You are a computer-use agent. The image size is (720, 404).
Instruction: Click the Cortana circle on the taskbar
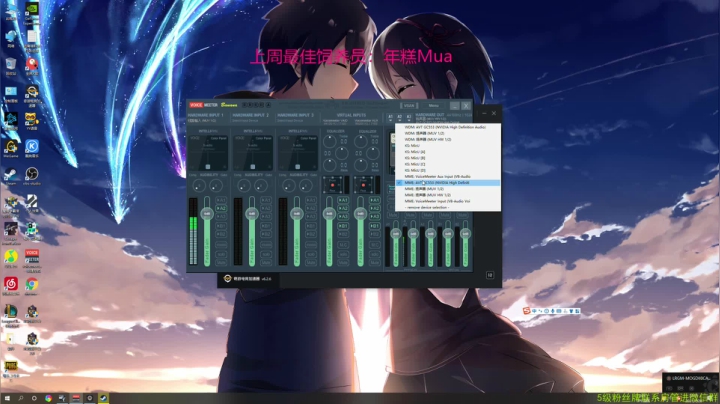(34, 398)
